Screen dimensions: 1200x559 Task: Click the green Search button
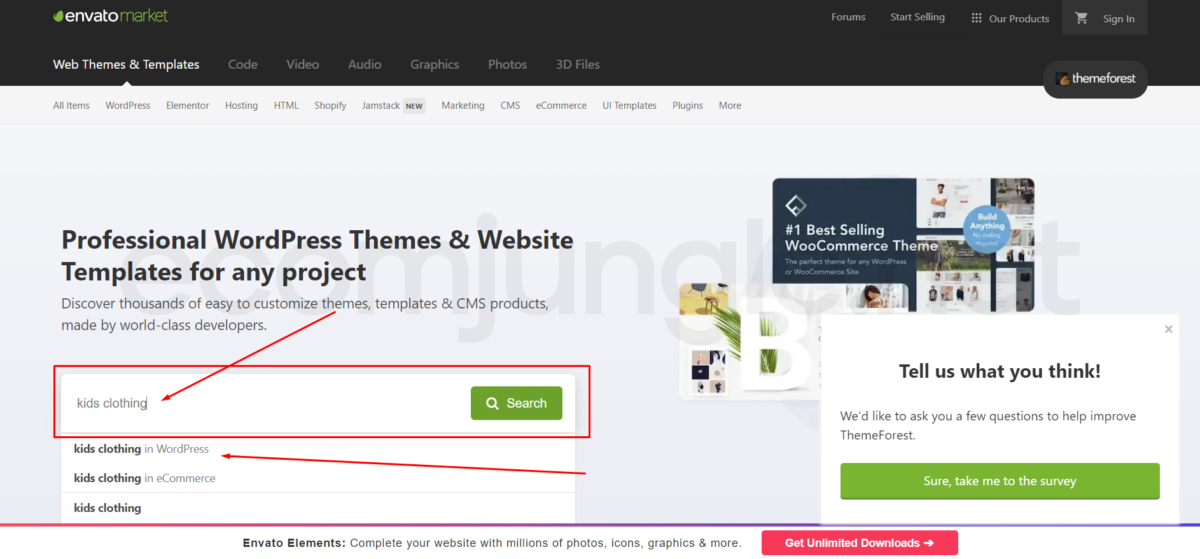516,403
